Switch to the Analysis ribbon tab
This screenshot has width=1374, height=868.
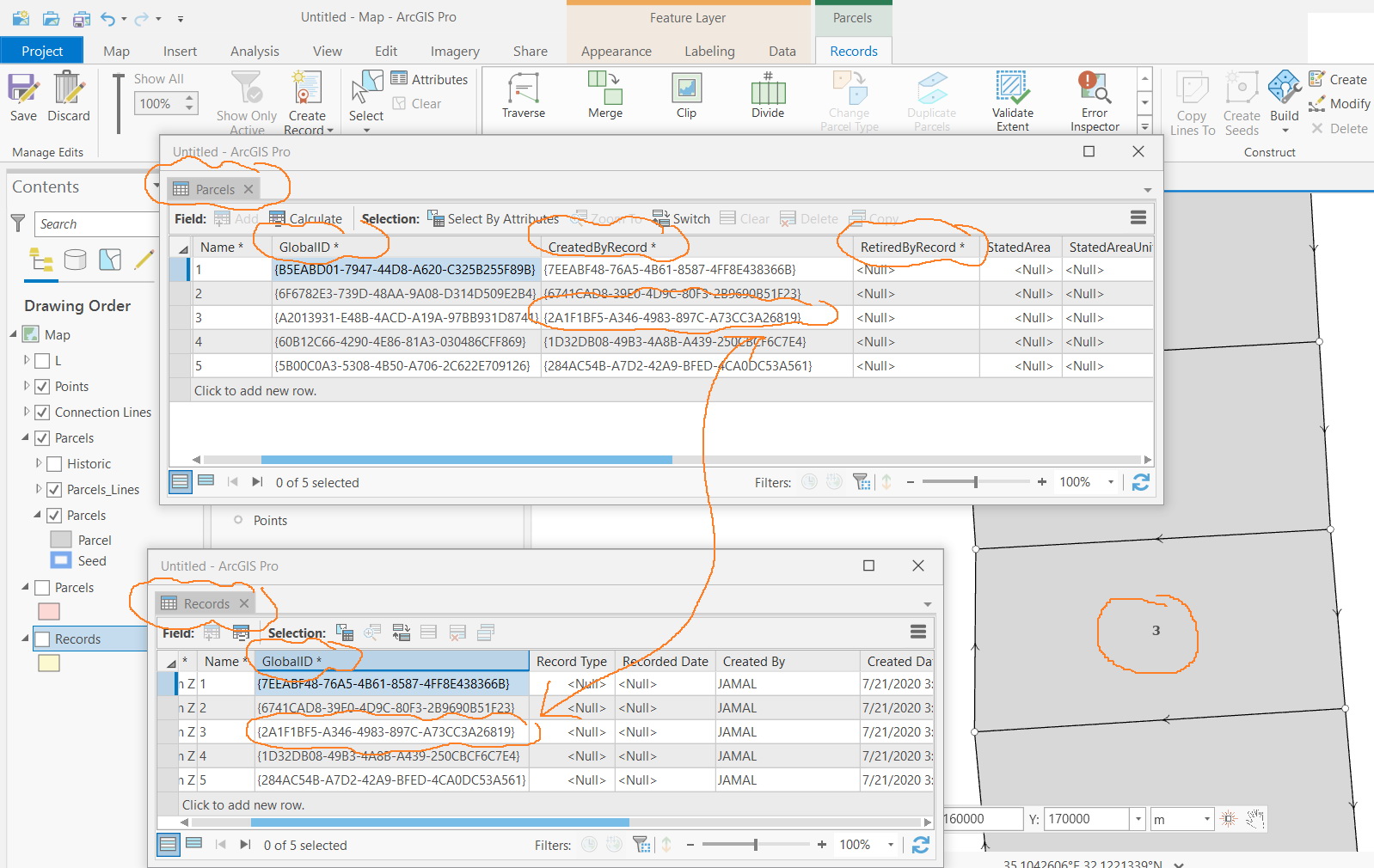click(x=255, y=52)
